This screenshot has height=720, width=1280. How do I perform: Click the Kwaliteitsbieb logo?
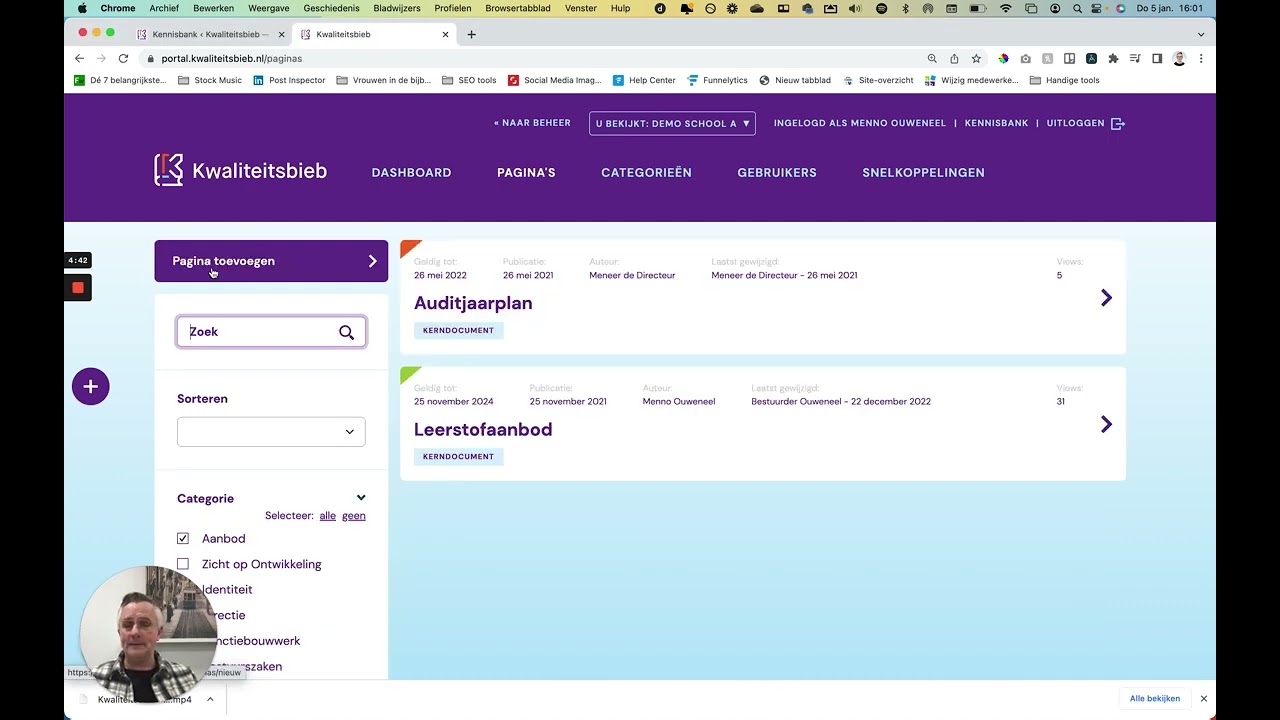240,171
